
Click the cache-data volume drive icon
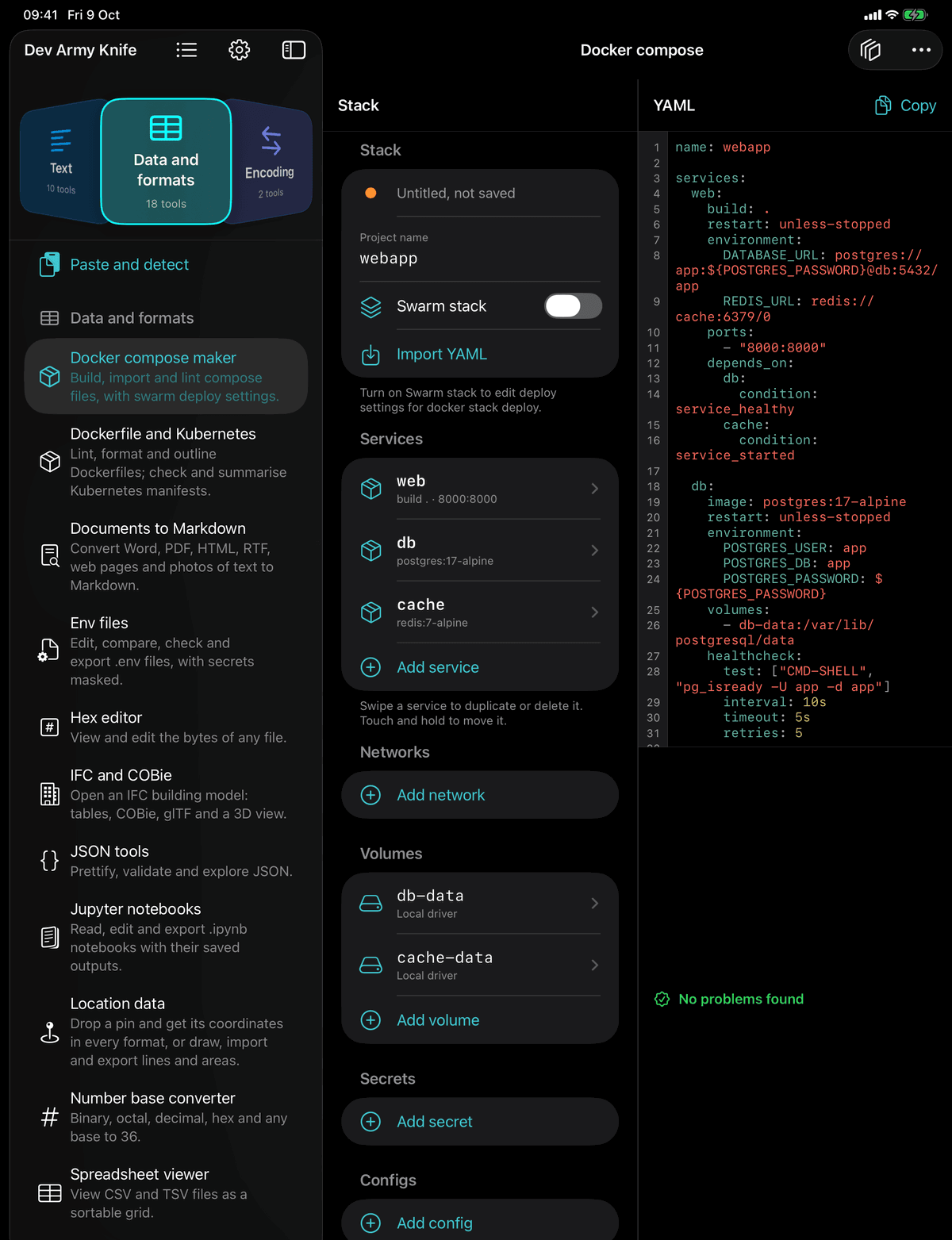click(370, 966)
